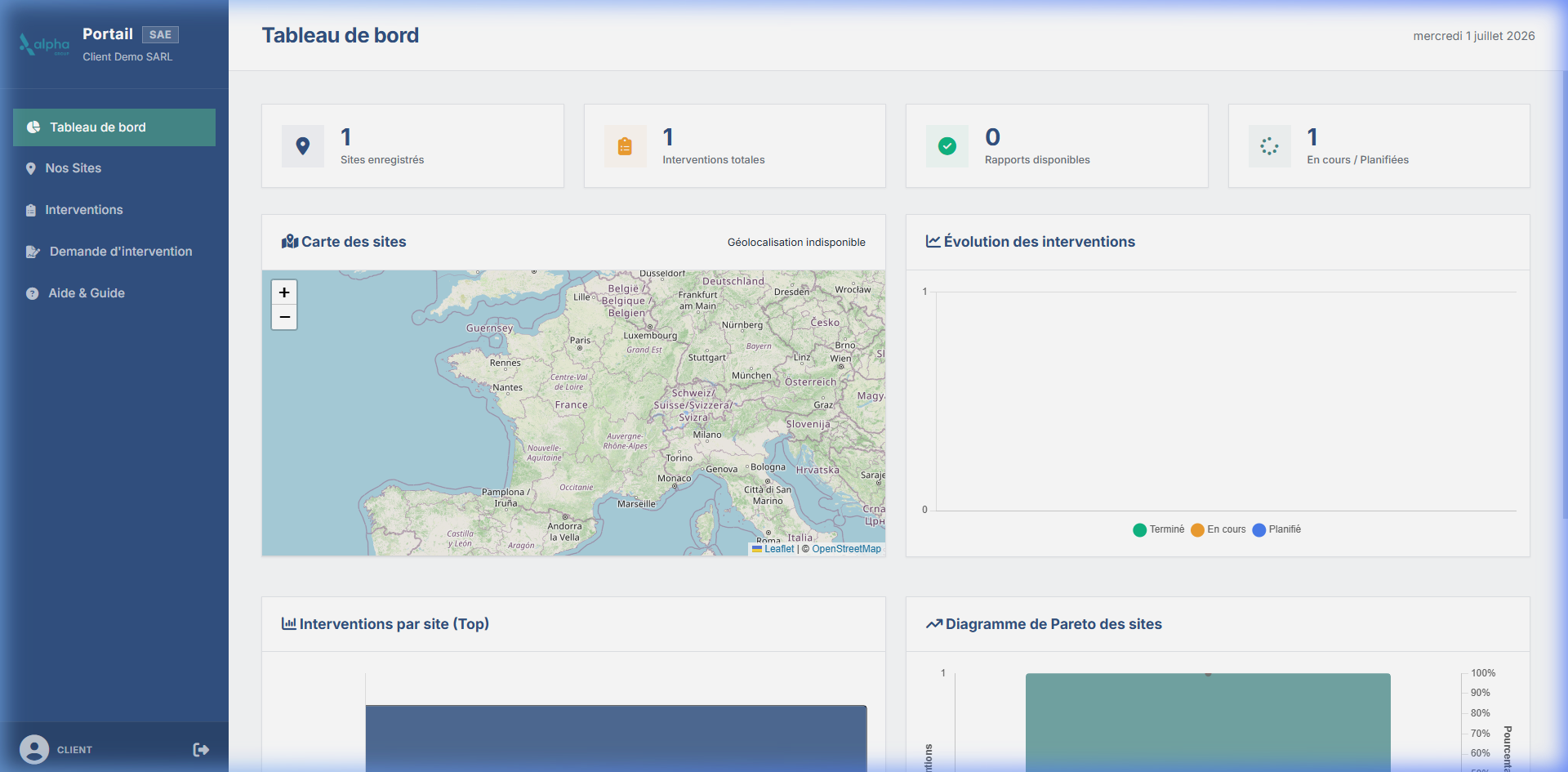
Task: Click the Sites enregistrés location icon
Action: point(303,146)
